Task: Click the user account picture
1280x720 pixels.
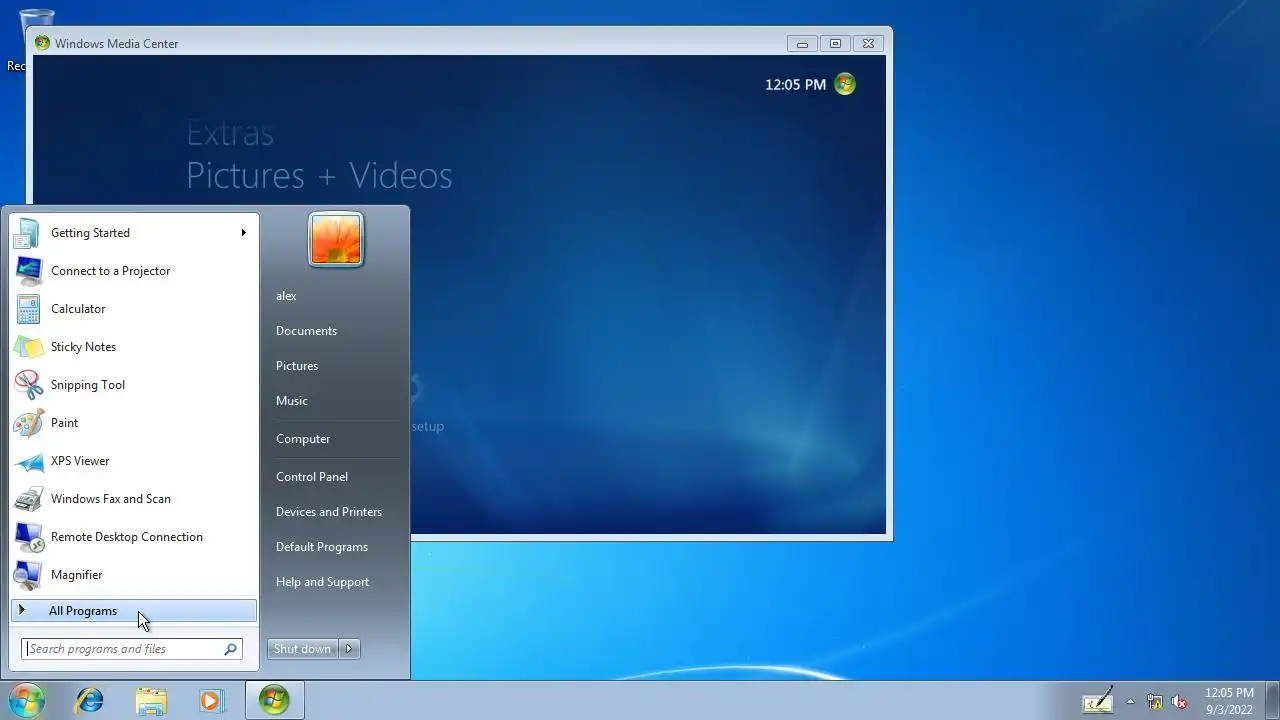Action: coord(336,240)
